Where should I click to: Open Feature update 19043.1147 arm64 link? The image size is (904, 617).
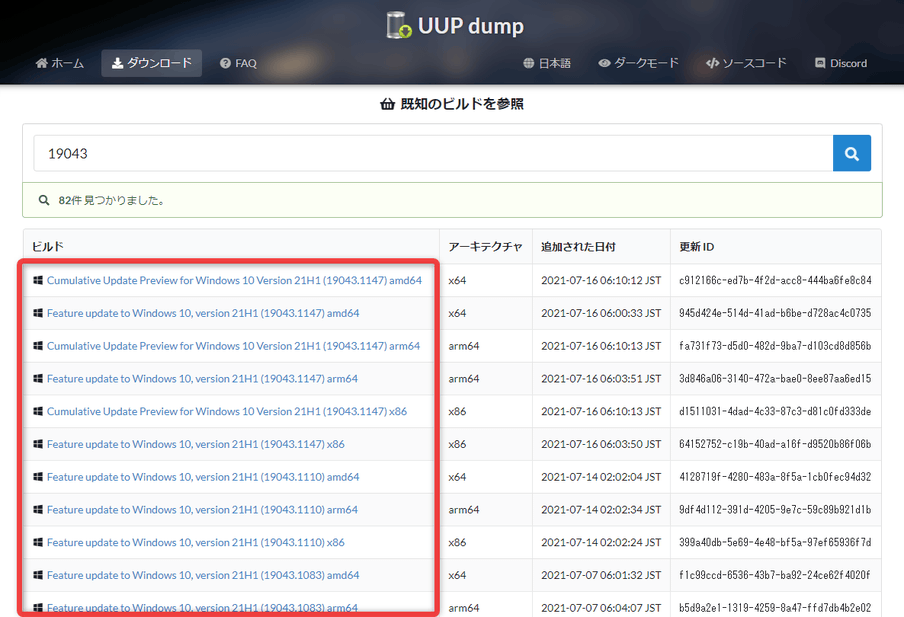[x=202, y=379]
